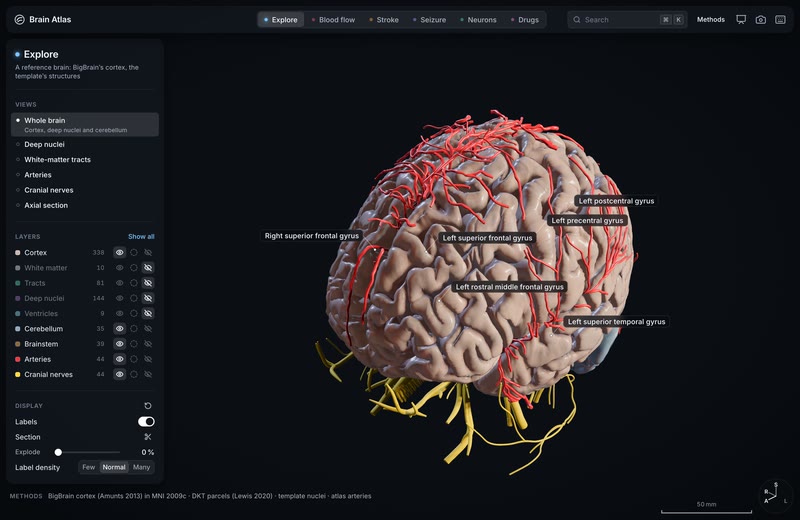The width and height of the screenshot is (800, 520).
Task: Open the keyboard shortcuts icon
Action: click(780, 19)
